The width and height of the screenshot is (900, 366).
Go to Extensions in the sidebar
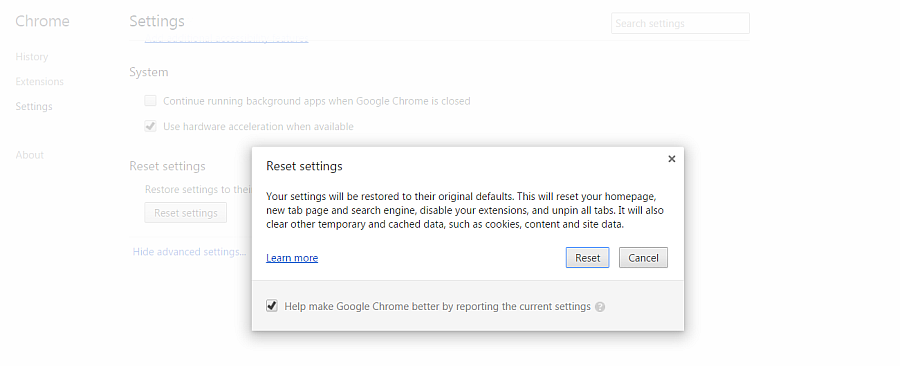[40, 81]
